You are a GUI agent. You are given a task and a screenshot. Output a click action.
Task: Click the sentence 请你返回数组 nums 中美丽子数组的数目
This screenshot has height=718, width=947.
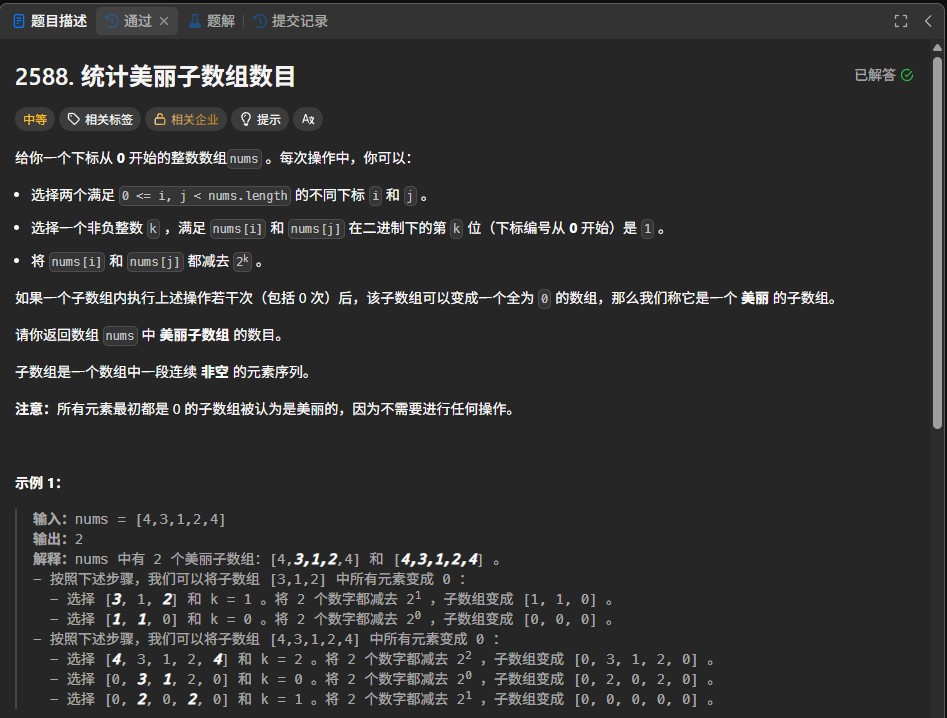coord(149,335)
